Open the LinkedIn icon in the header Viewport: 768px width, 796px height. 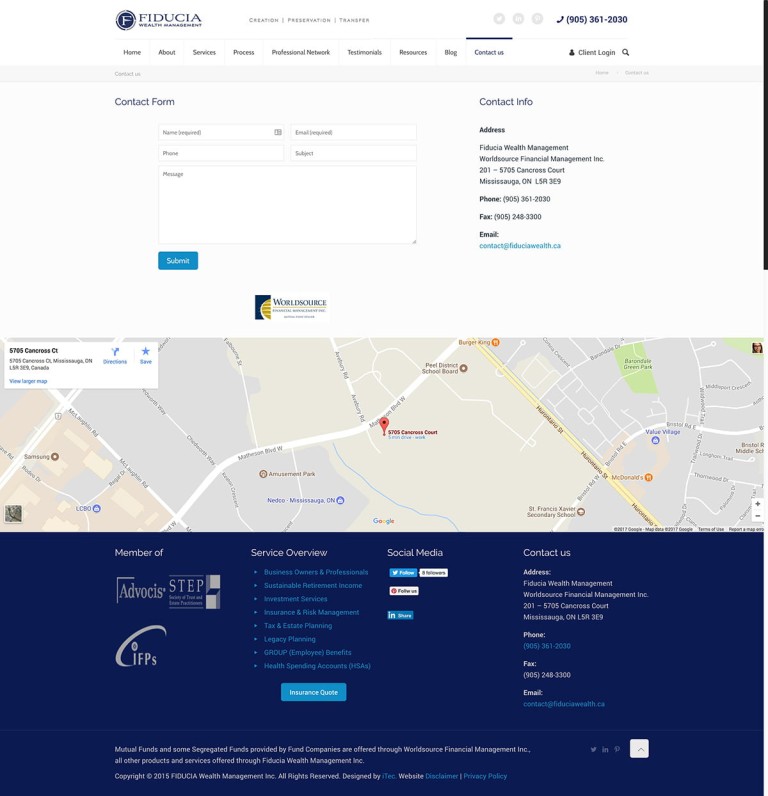(x=518, y=19)
